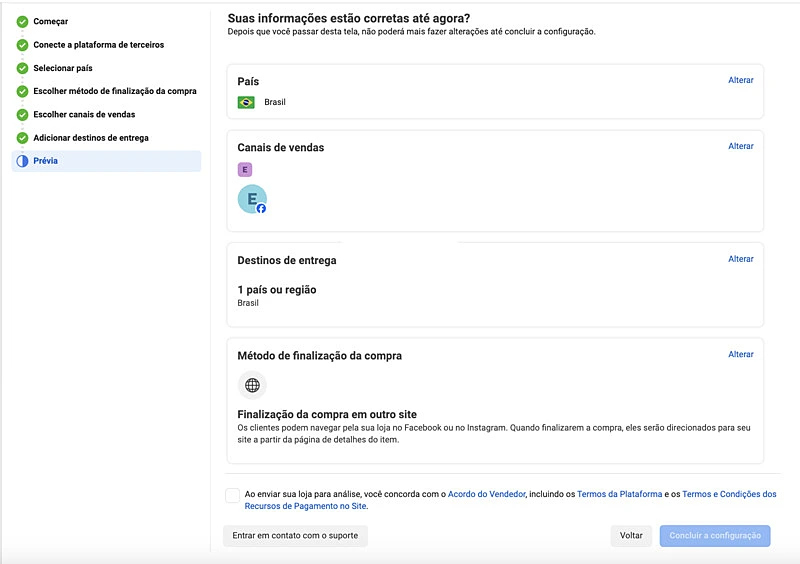Click Alterar for Método de finalização da compra

[x=740, y=354]
